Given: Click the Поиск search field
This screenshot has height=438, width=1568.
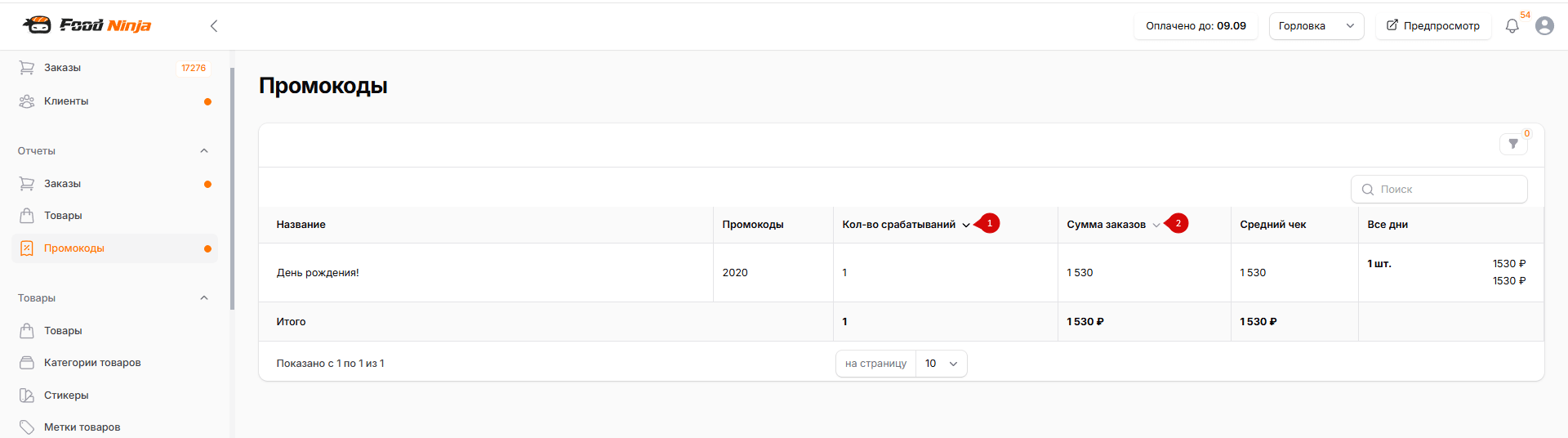Looking at the screenshot, I should pyautogui.click(x=1439, y=190).
